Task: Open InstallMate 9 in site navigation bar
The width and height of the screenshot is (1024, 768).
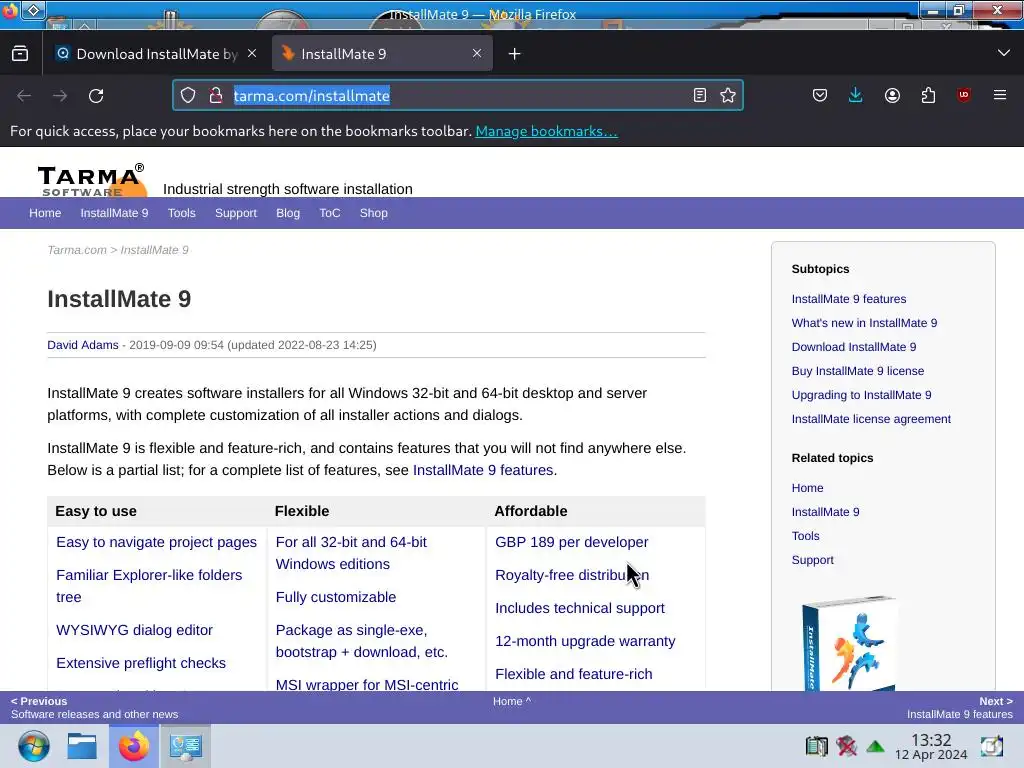Action: tap(114, 213)
